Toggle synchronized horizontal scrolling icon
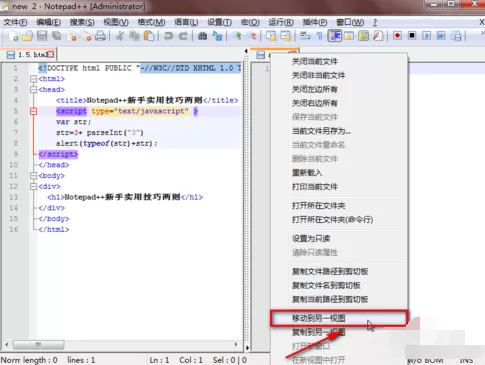This screenshot has height=365, width=485. tap(286, 35)
